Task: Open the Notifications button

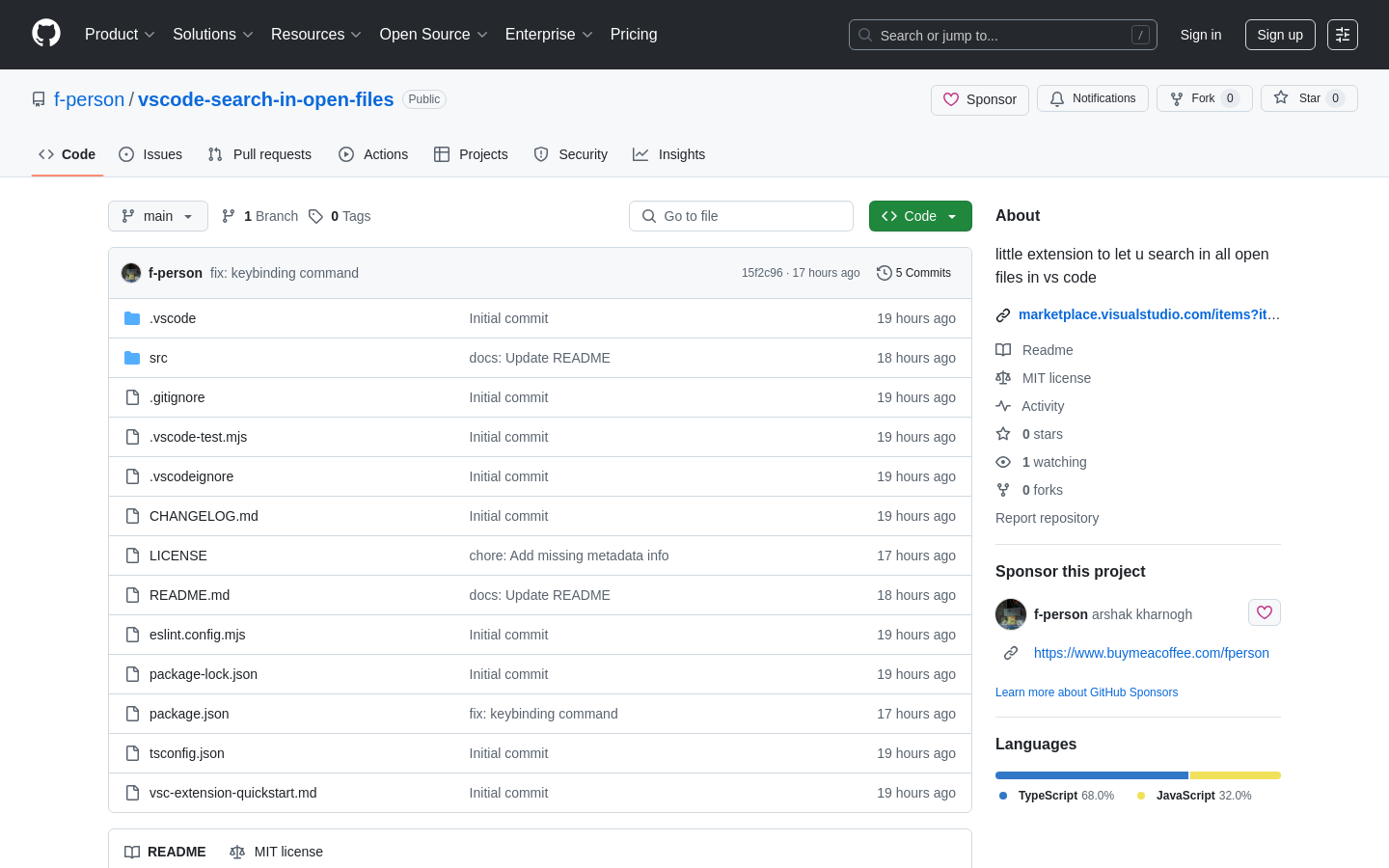Action: tap(1093, 98)
